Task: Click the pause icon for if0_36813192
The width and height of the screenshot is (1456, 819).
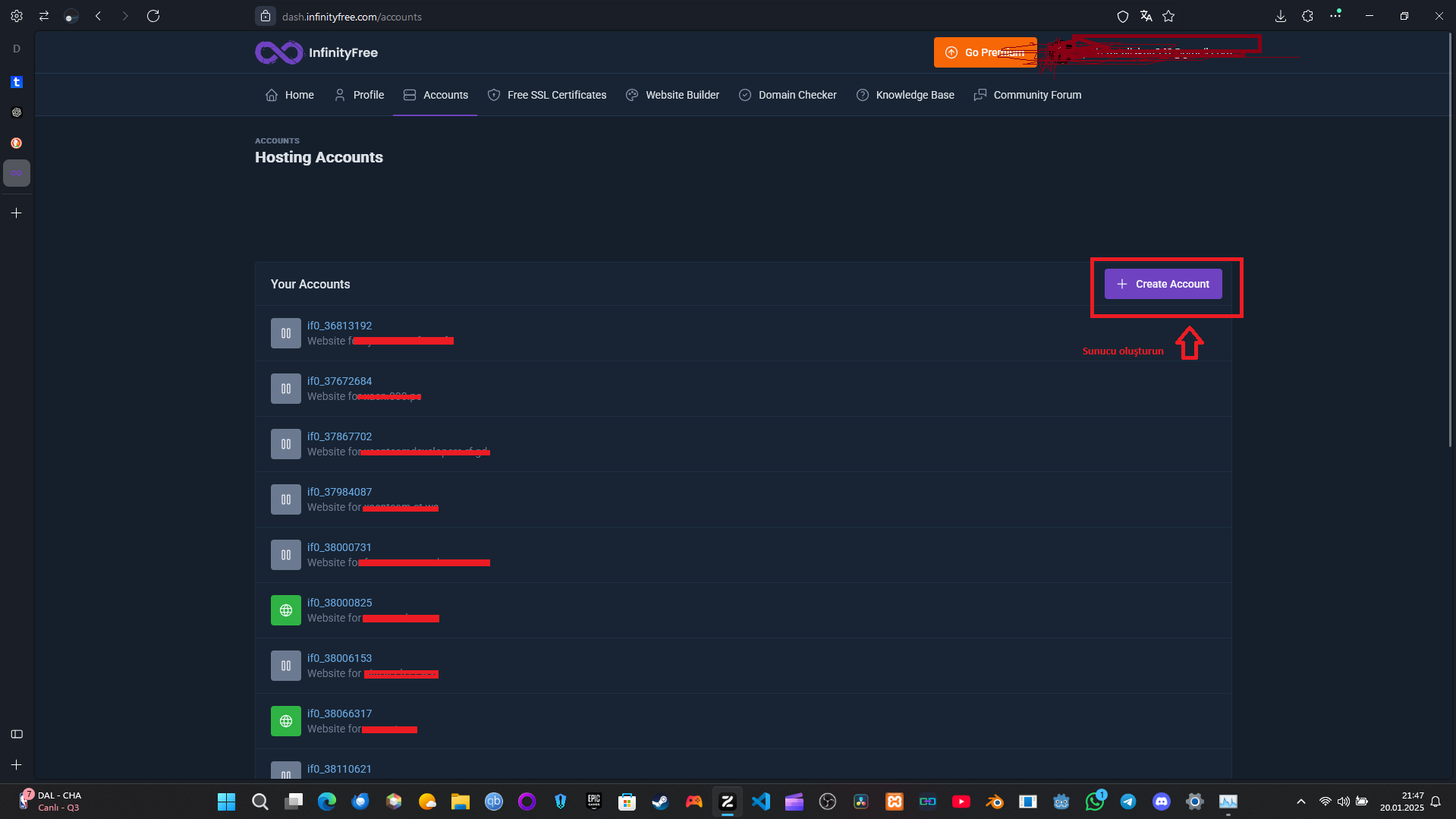Action: click(286, 333)
